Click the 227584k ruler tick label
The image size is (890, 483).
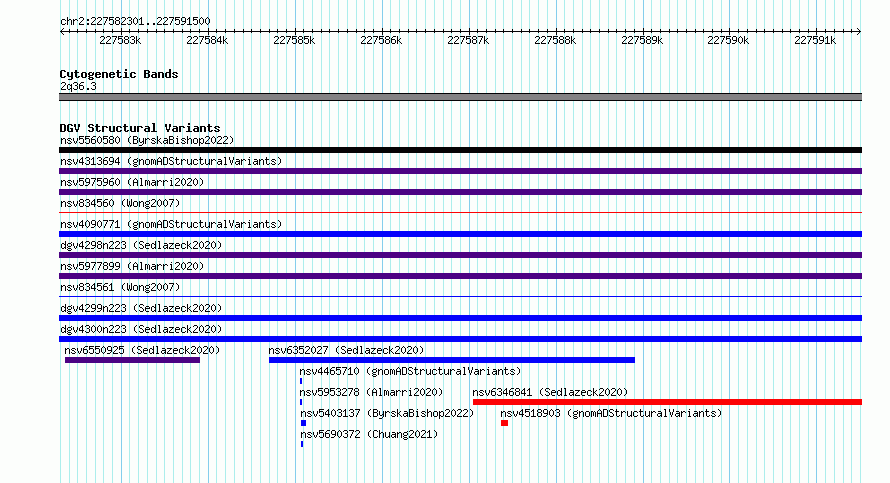[207, 40]
